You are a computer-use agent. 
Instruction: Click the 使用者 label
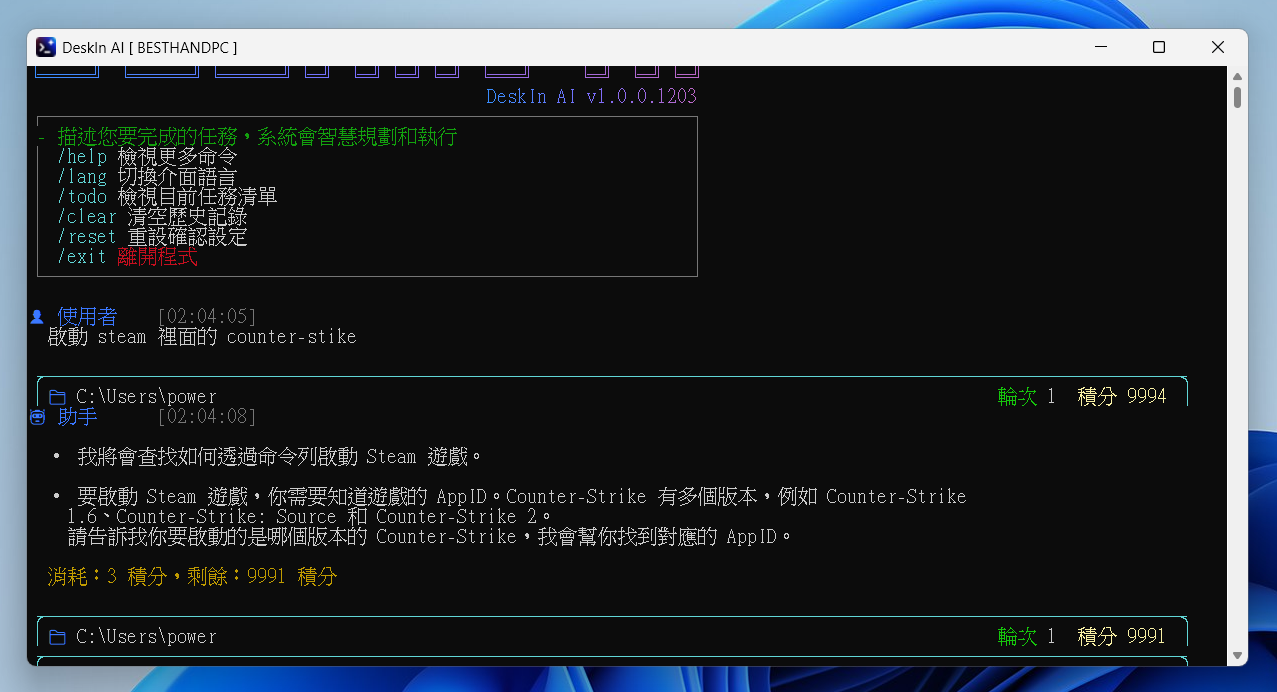point(87,317)
